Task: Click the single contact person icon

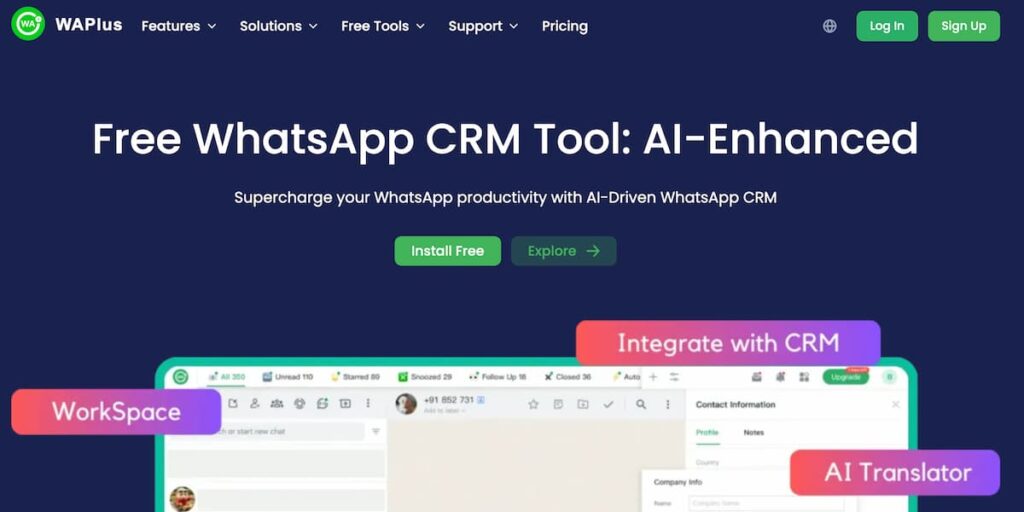Action: 255,404
